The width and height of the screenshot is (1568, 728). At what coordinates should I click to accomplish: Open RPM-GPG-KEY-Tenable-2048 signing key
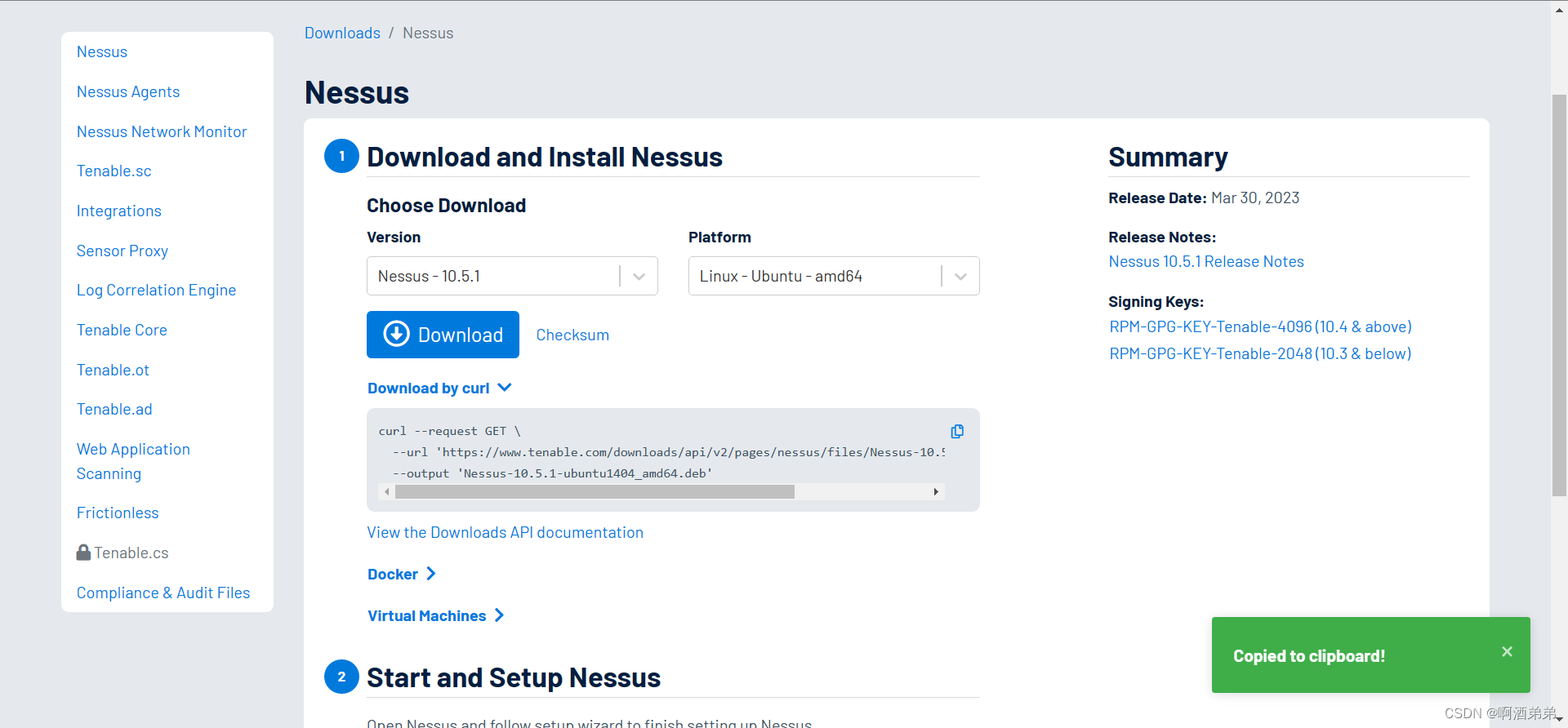[x=1260, y=353]
